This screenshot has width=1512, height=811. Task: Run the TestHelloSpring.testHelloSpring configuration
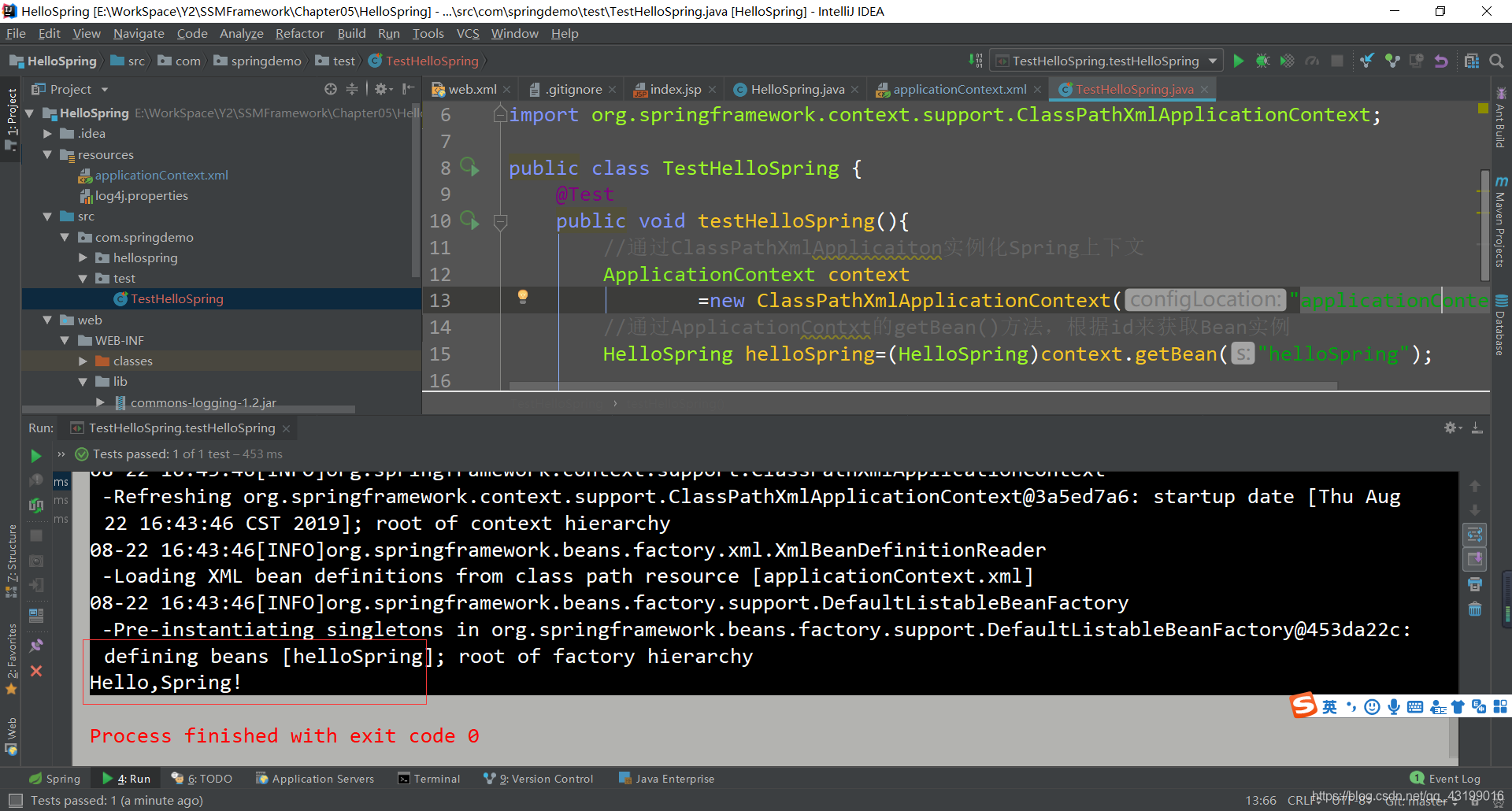click(x=1238, y=61)
